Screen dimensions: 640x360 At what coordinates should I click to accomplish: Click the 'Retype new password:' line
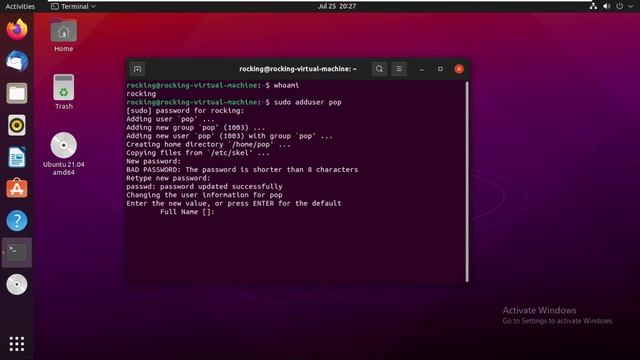click(168, 178)
